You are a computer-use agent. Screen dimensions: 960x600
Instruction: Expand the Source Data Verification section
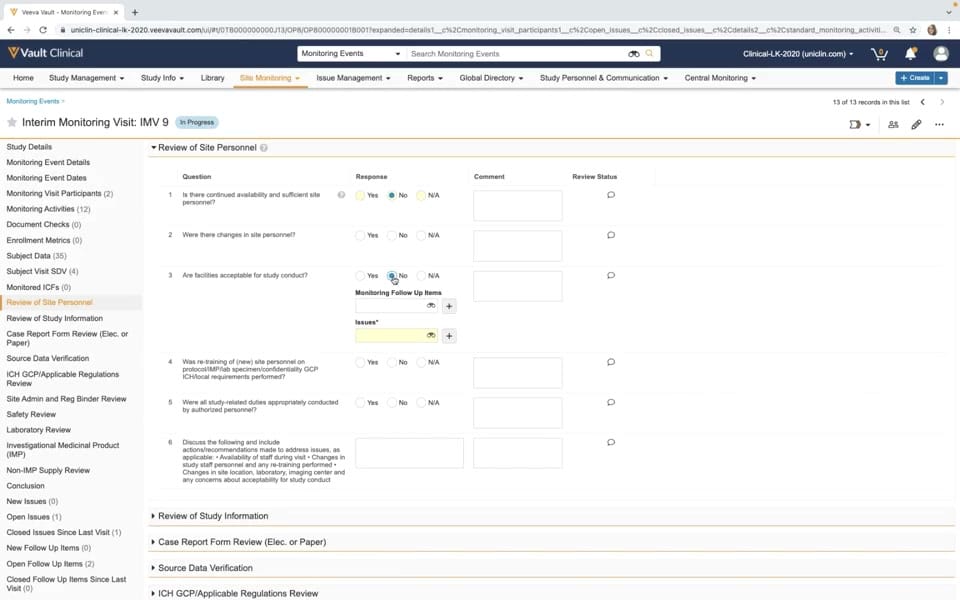(x=153, y=568)
